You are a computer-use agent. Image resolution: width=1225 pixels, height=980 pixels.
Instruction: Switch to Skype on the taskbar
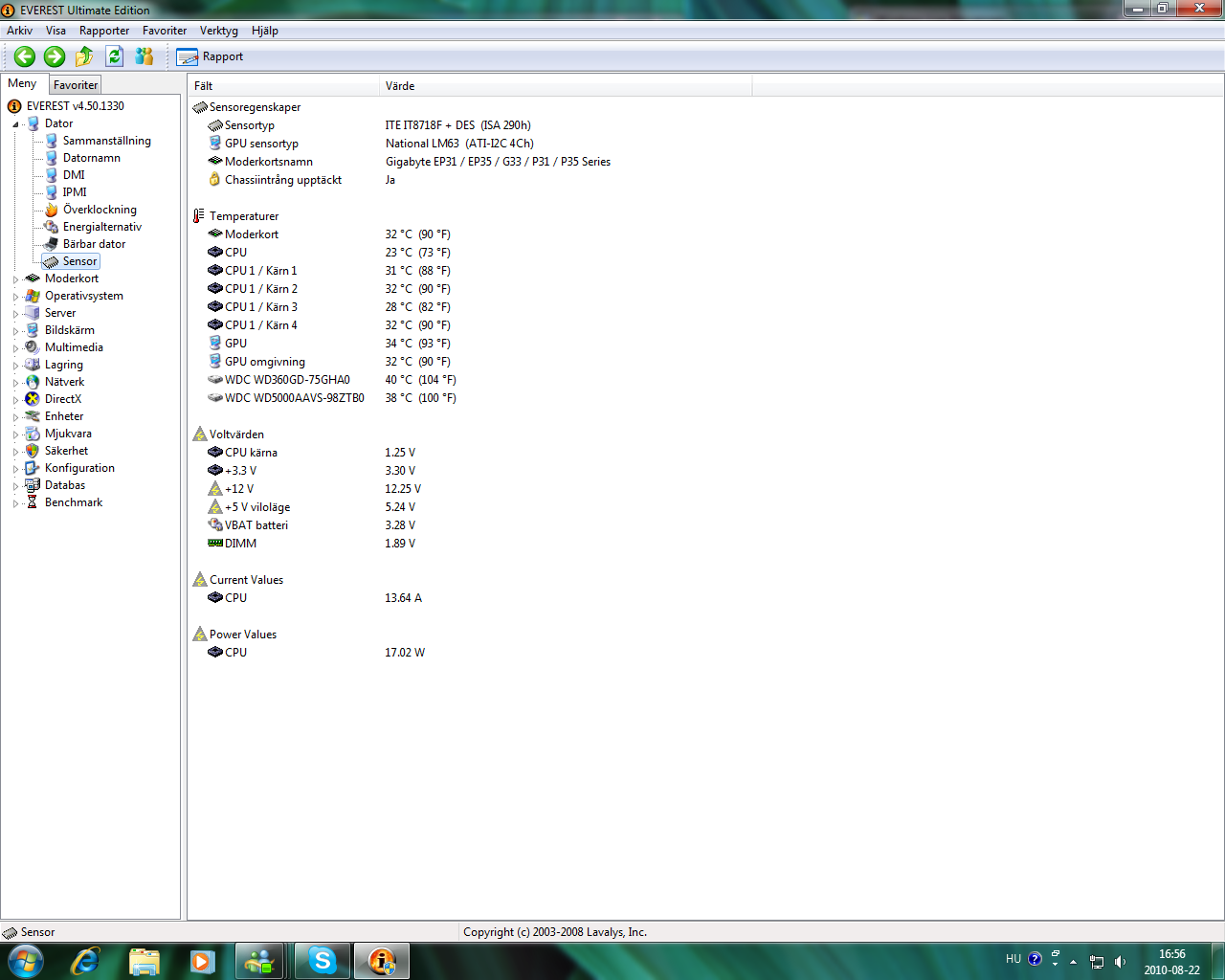(323, 960)
